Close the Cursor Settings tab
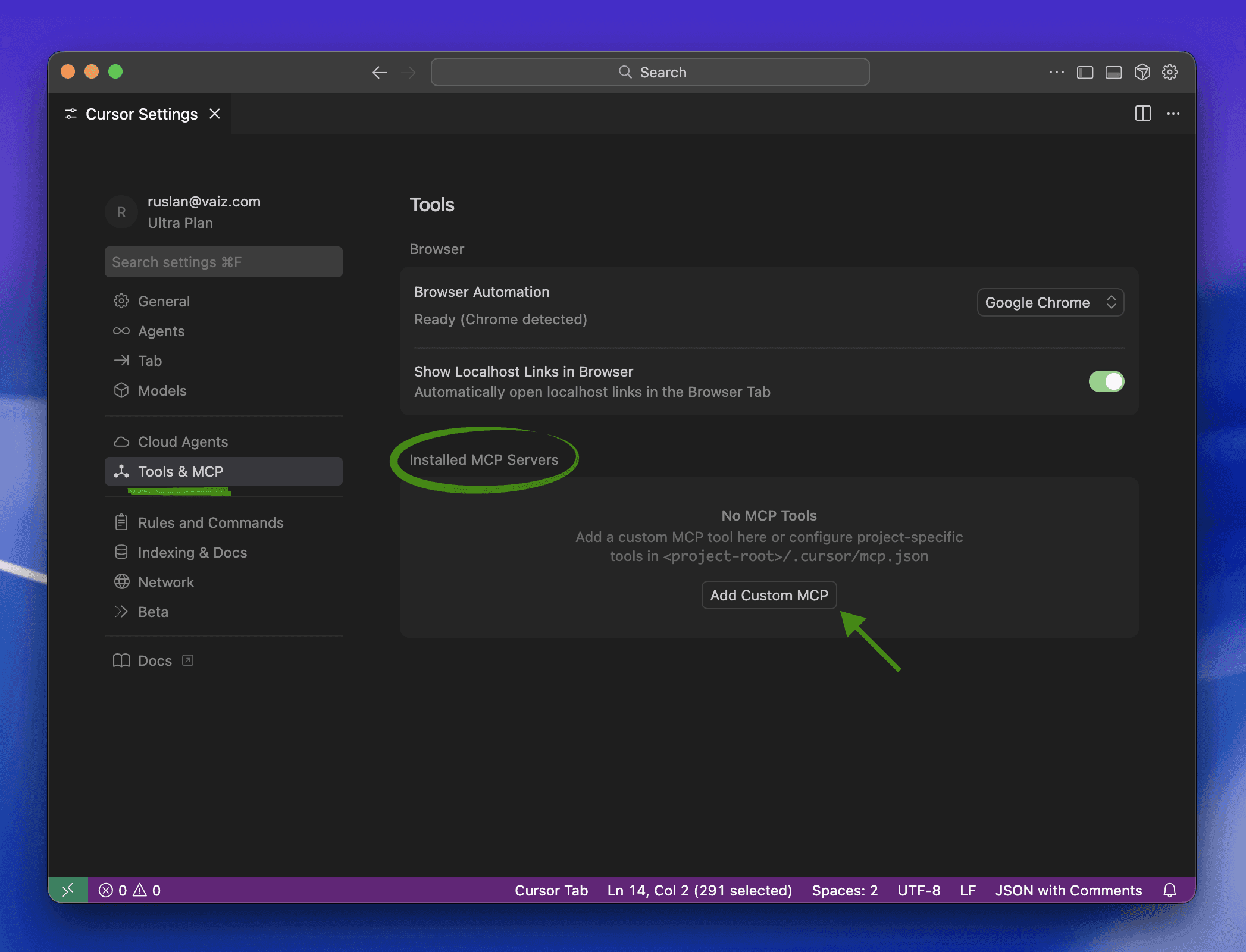The height and width of the screenshot is (952, 1246). (215, 114)
